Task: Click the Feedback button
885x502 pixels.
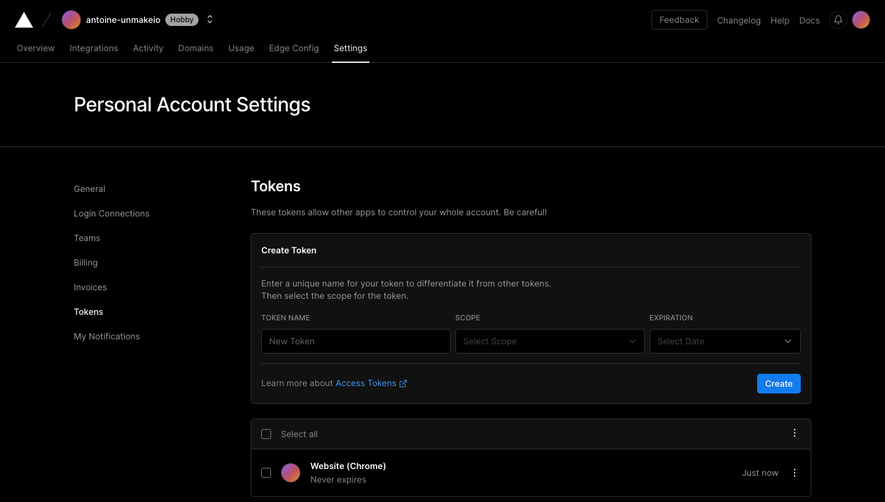Action: 679,20
